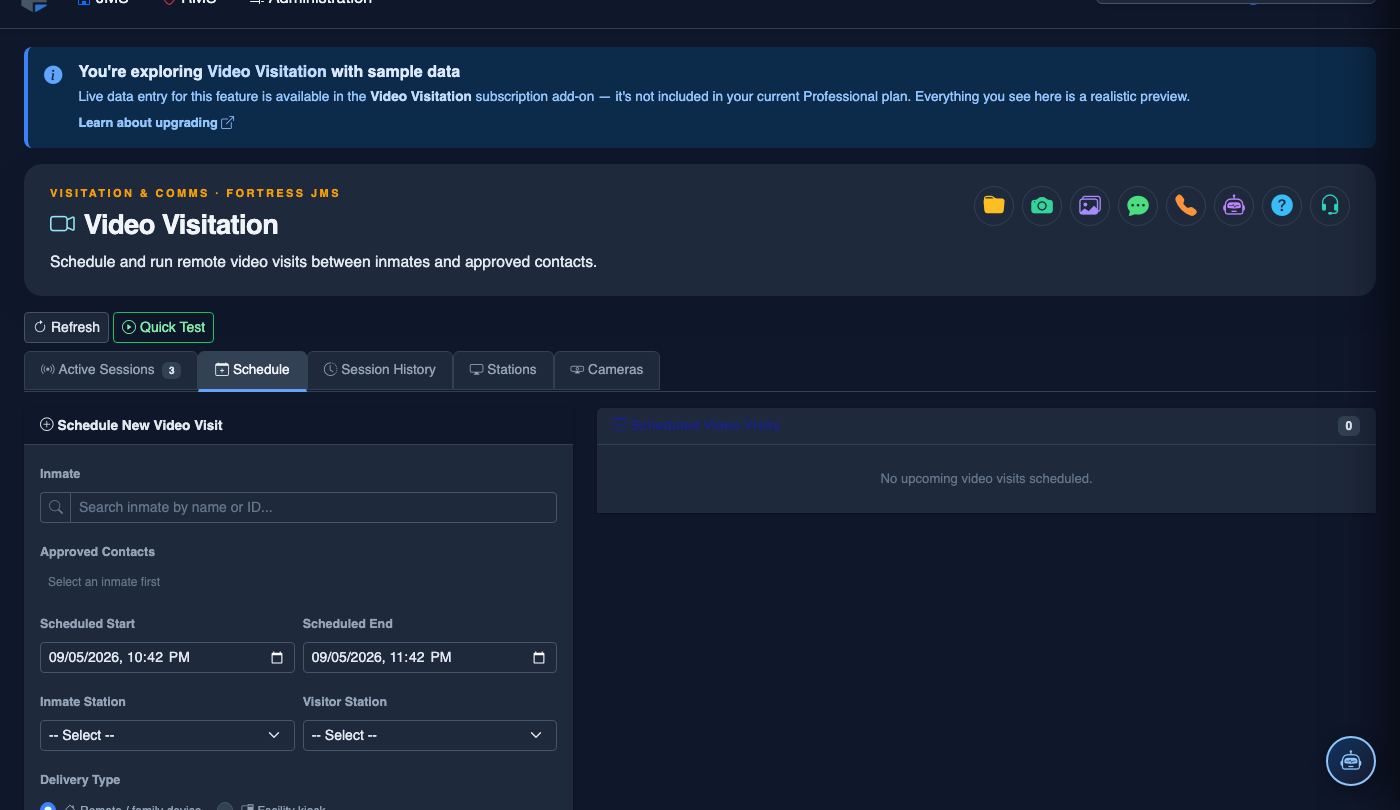Open calendar picker for Scheduled Start
The image size is (1400, 810).
(277, 658)
